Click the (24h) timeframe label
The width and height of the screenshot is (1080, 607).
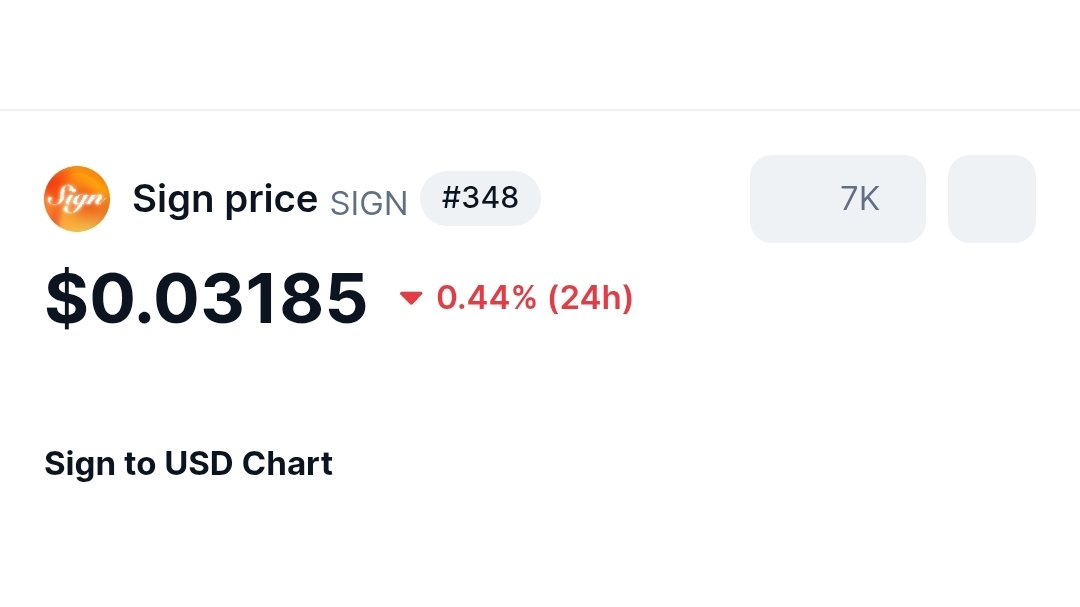590,298
